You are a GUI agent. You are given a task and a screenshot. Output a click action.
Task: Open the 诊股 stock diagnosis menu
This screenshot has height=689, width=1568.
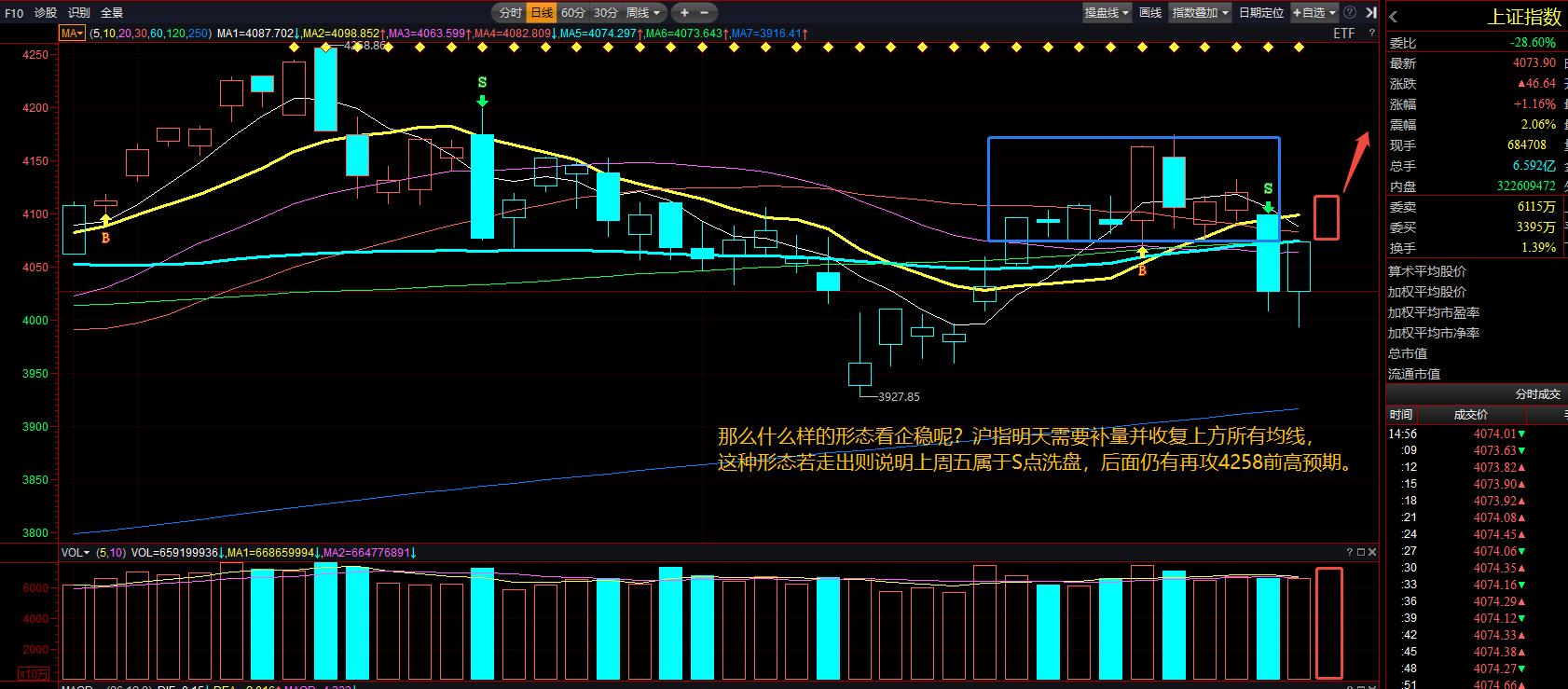pyautogui.click(x=46, y=13)
